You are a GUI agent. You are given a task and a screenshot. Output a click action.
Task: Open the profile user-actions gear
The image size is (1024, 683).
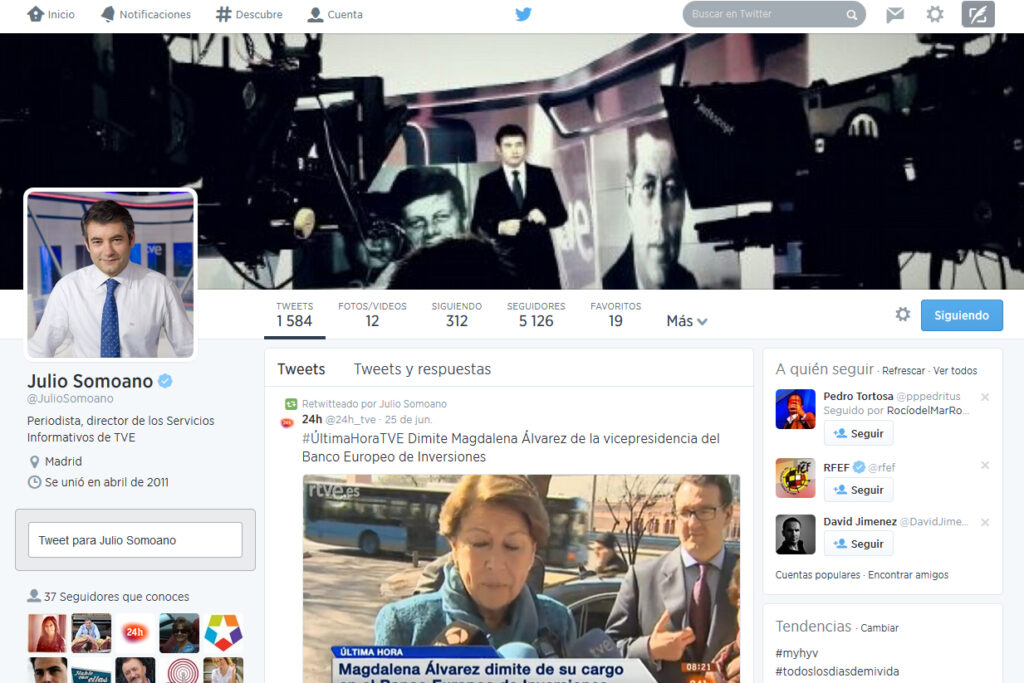pos(903,315)
